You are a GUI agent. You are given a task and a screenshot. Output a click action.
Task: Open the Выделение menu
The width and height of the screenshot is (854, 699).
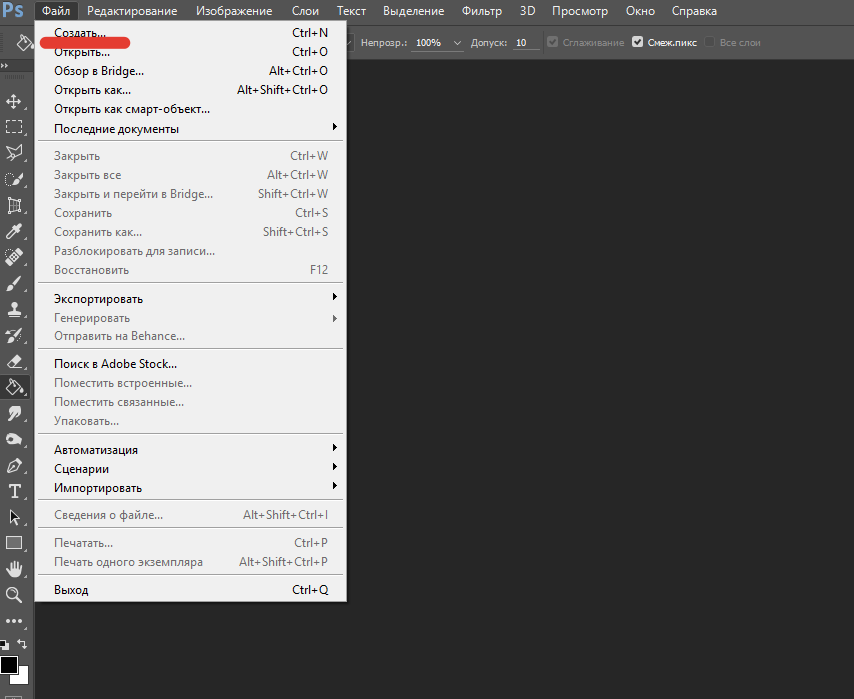coord(413,11)
